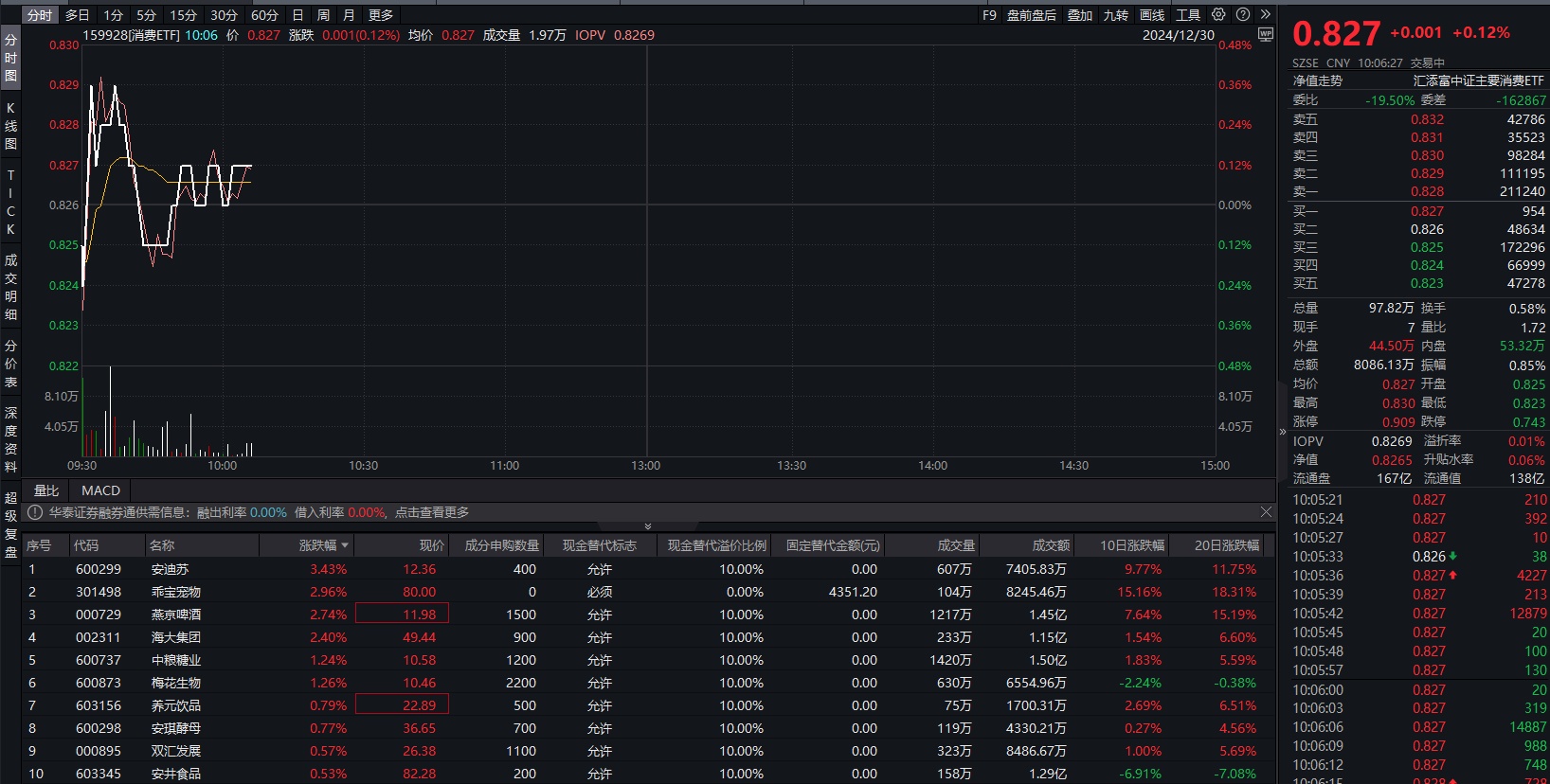The width and height of the screenshot is (1550, 784).
Task: Click the 安迪苏 stock row
Action: tap(171, 569)
